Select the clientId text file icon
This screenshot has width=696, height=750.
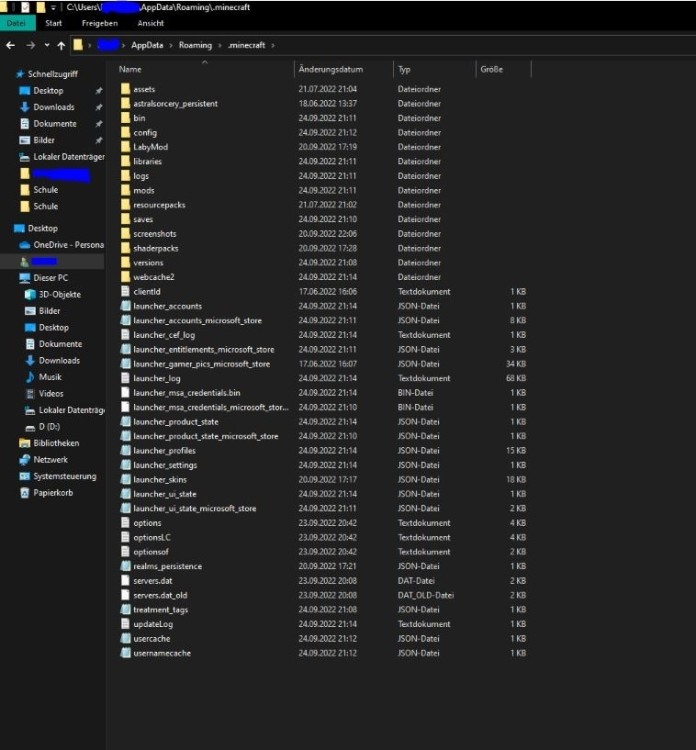tap(125, 291)
